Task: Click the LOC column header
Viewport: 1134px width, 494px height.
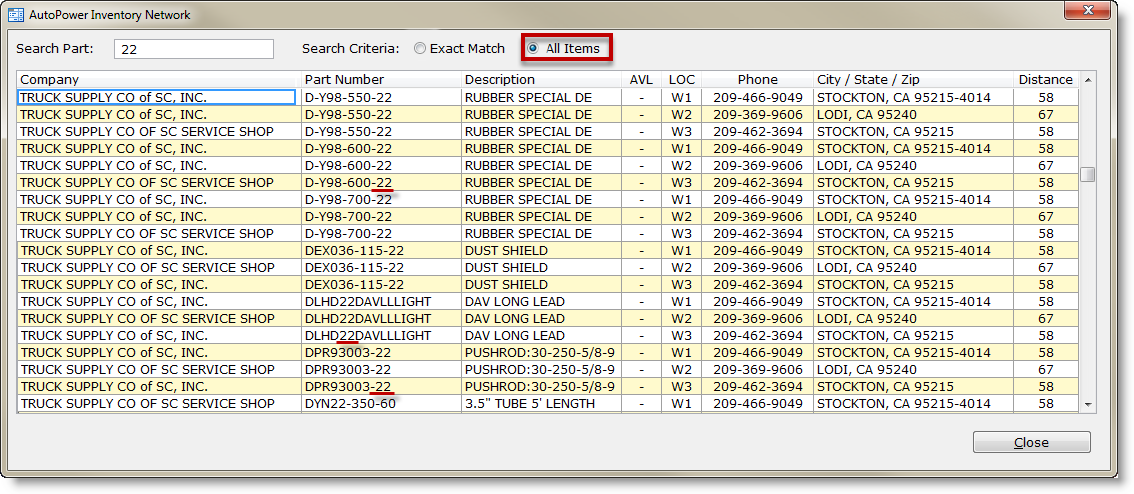Action: coord(681,80)
